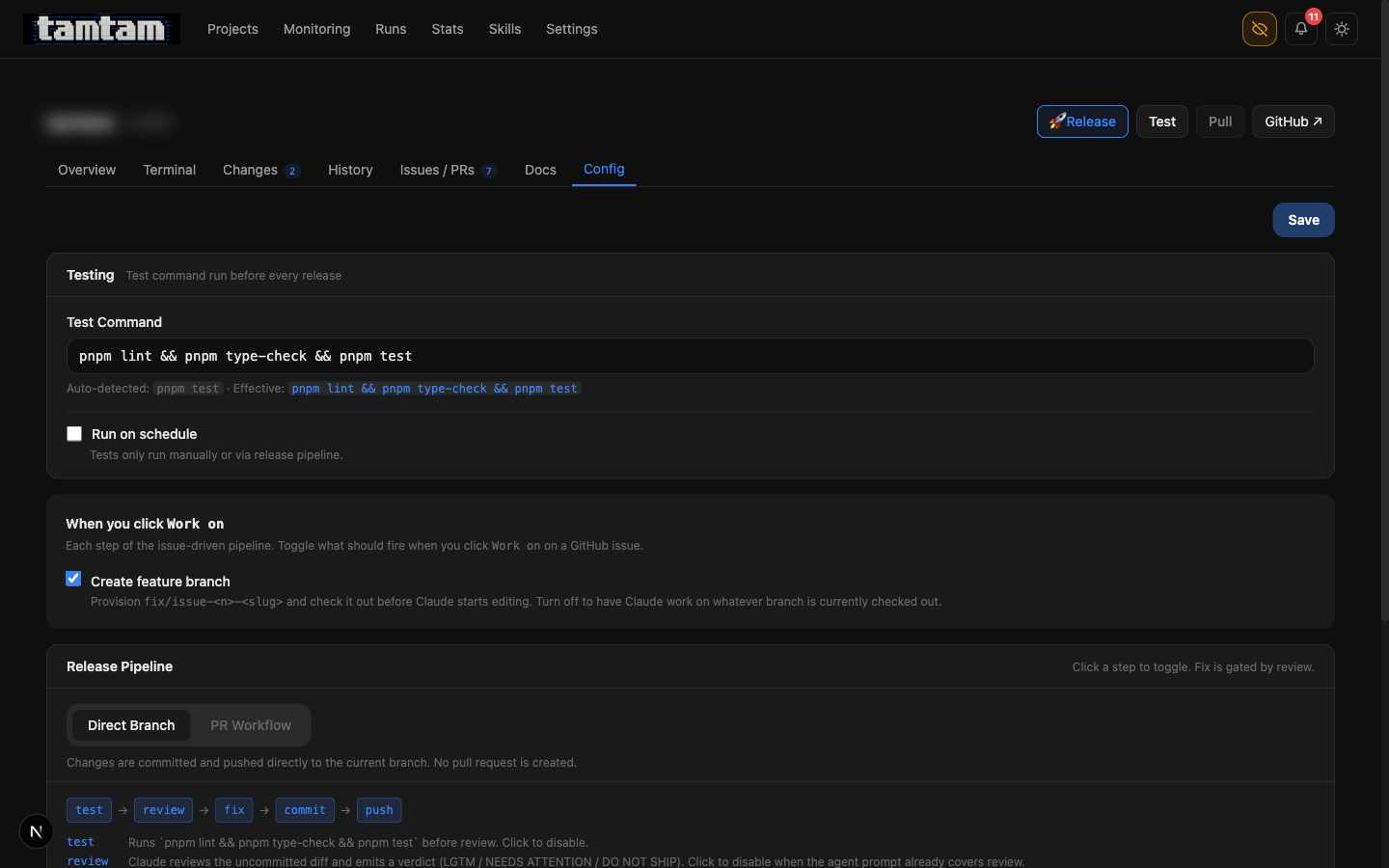Run tests with the Test button

click(1162, 122)
